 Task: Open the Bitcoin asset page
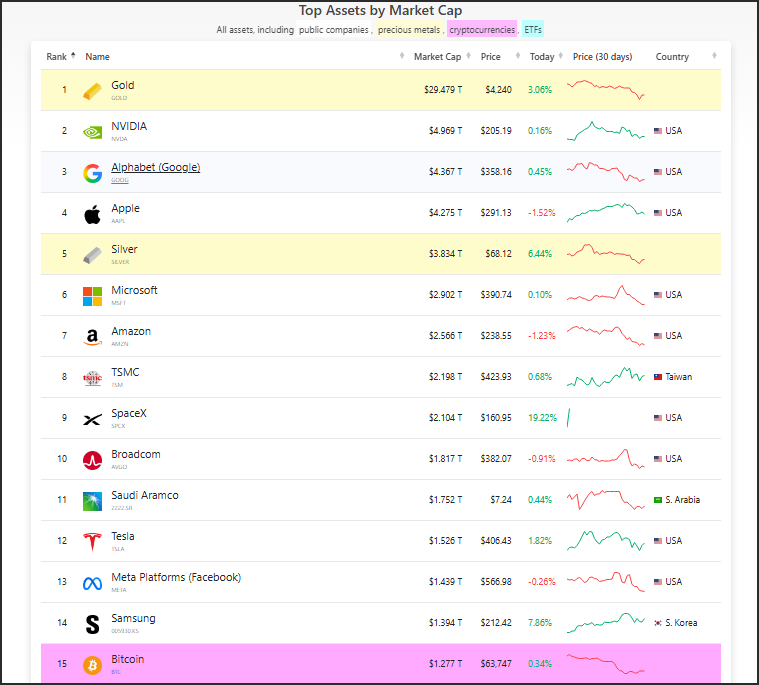(x=127, y=659)
